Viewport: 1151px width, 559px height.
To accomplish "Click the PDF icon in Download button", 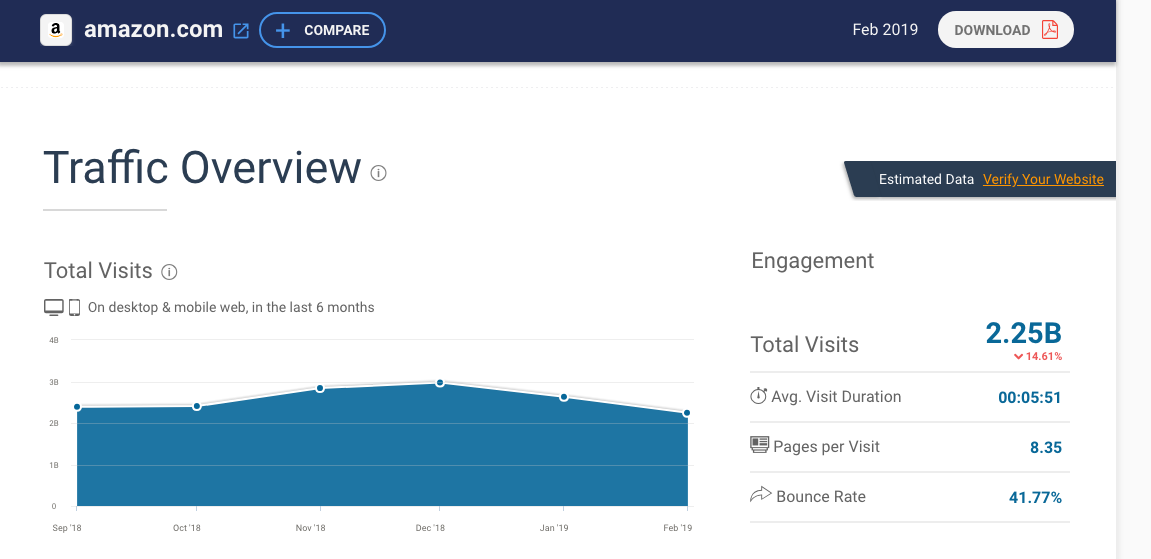I will click(1050, 30).
